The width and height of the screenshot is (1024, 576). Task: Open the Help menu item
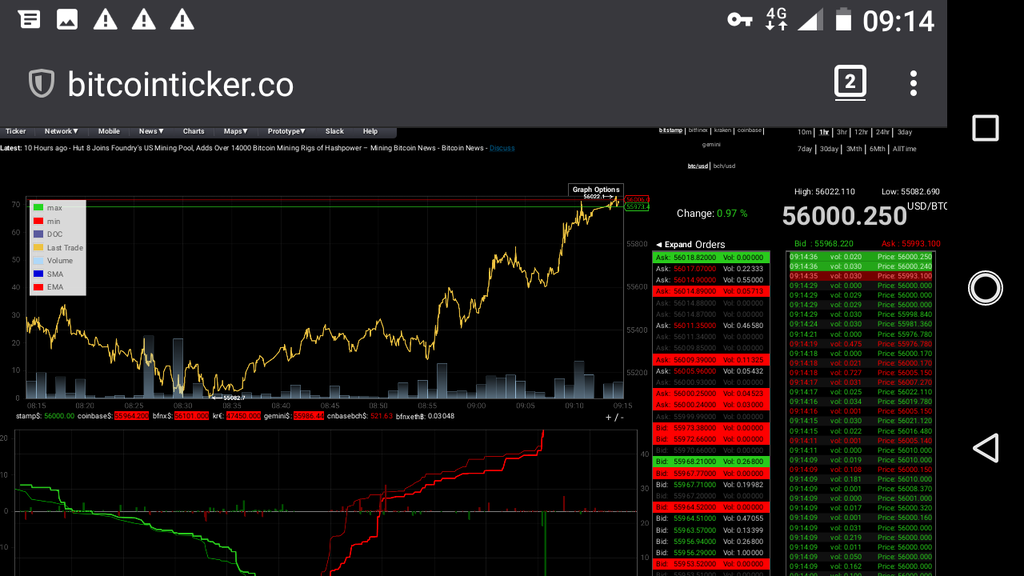[370, 131]
